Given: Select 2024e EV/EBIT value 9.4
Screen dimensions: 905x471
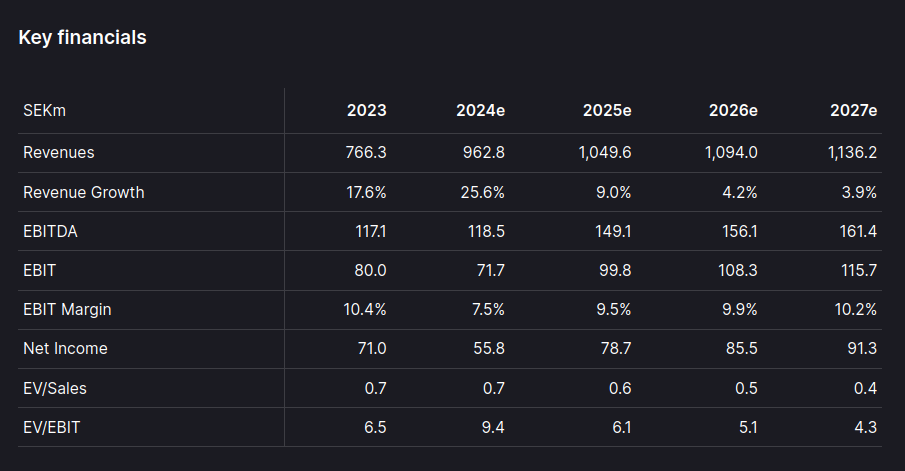Looking at the screenshot, I should [493, 427].
